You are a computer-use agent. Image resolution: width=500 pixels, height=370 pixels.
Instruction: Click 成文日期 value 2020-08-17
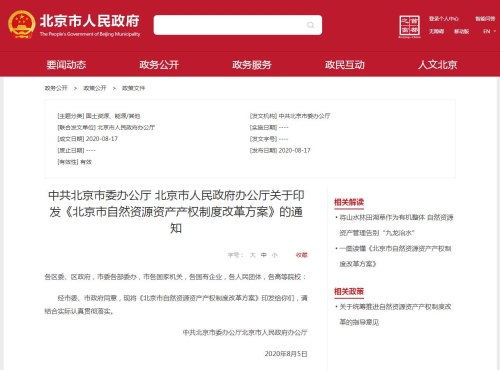(102, 139)
